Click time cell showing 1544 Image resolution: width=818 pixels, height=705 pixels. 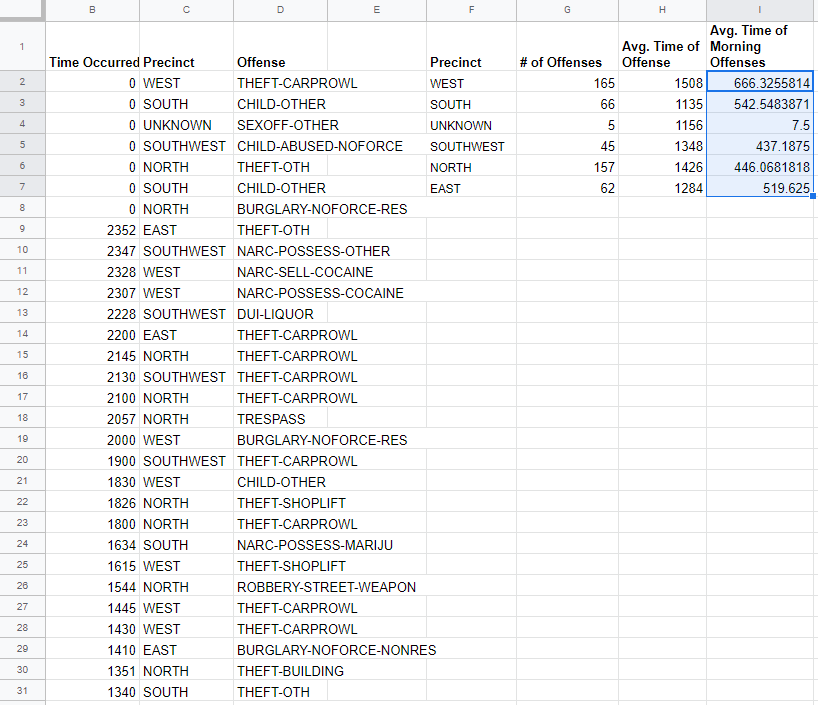click(x=92, y=585)
